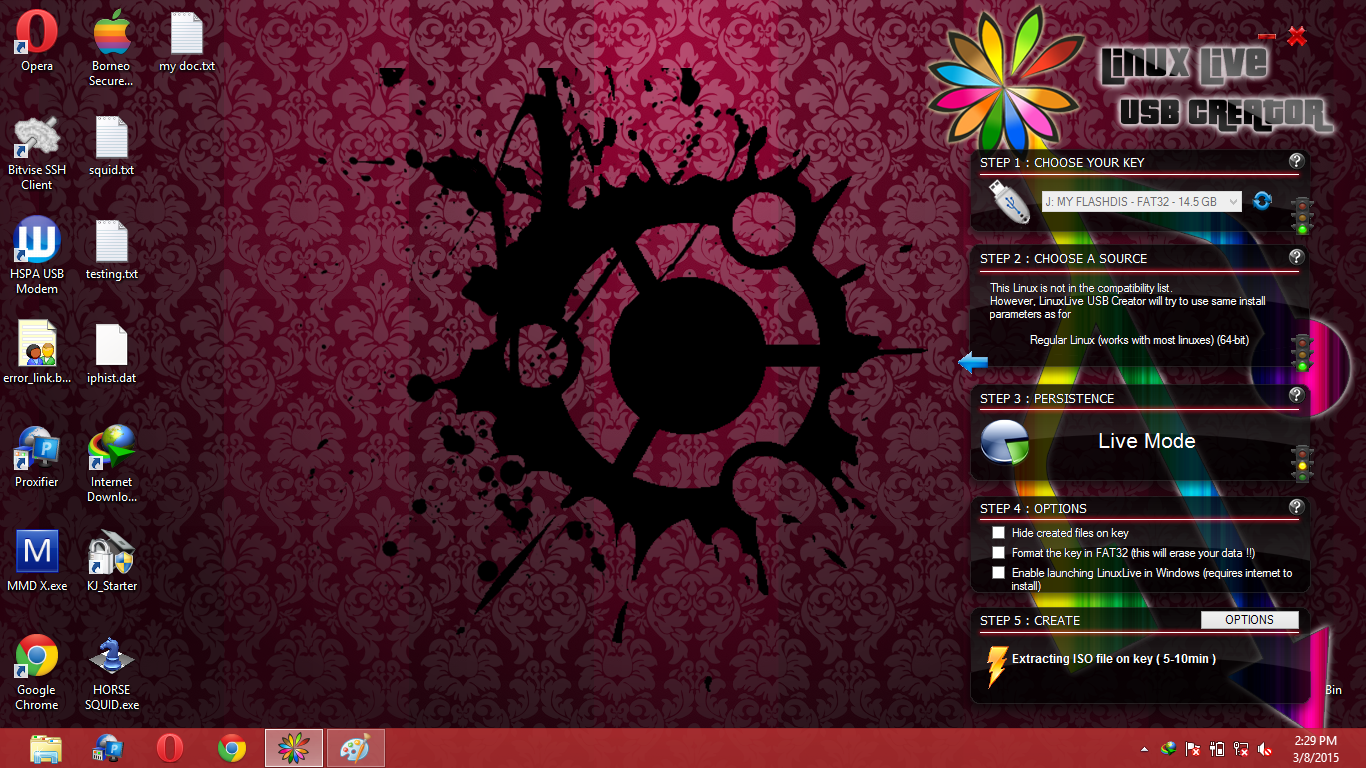Select the testing.txt file
Viewport: 1366px width, 768px height.
pos(111,250)
